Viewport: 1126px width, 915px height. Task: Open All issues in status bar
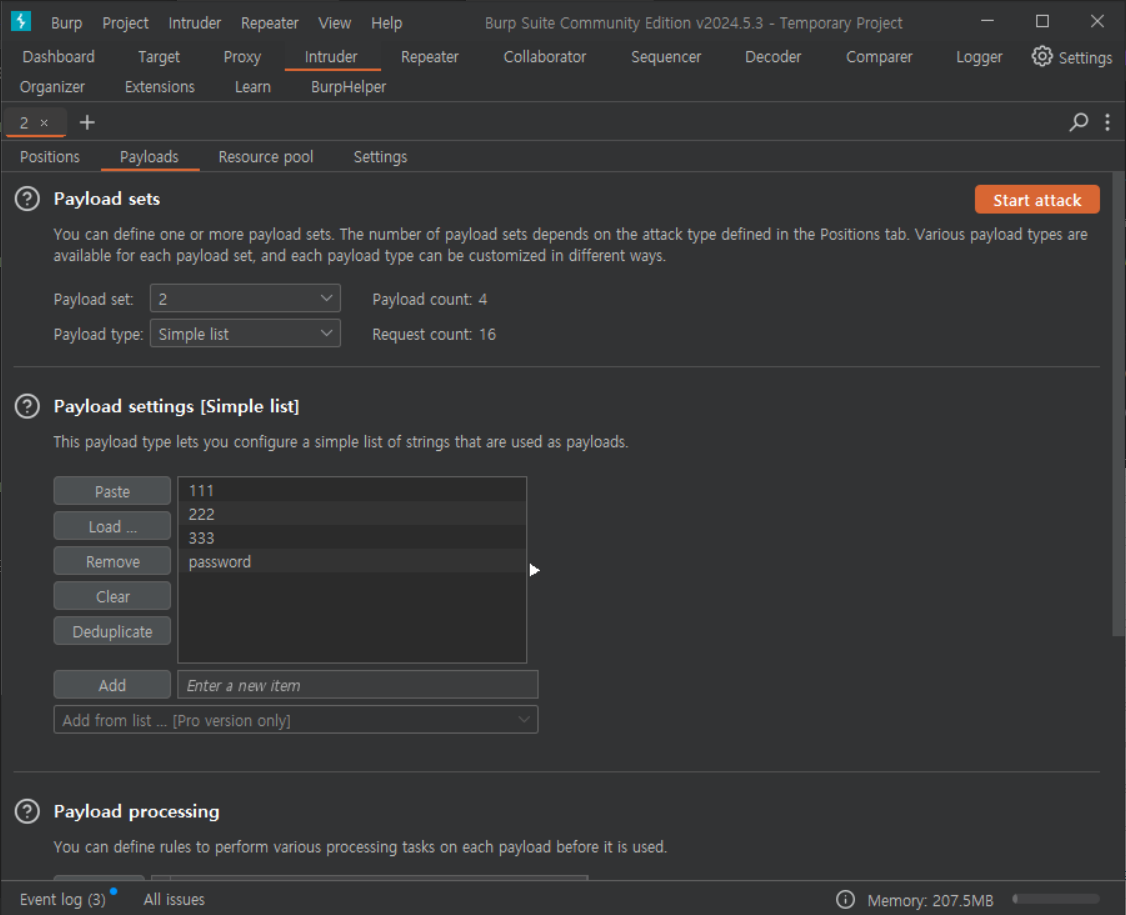coord(174,899)
